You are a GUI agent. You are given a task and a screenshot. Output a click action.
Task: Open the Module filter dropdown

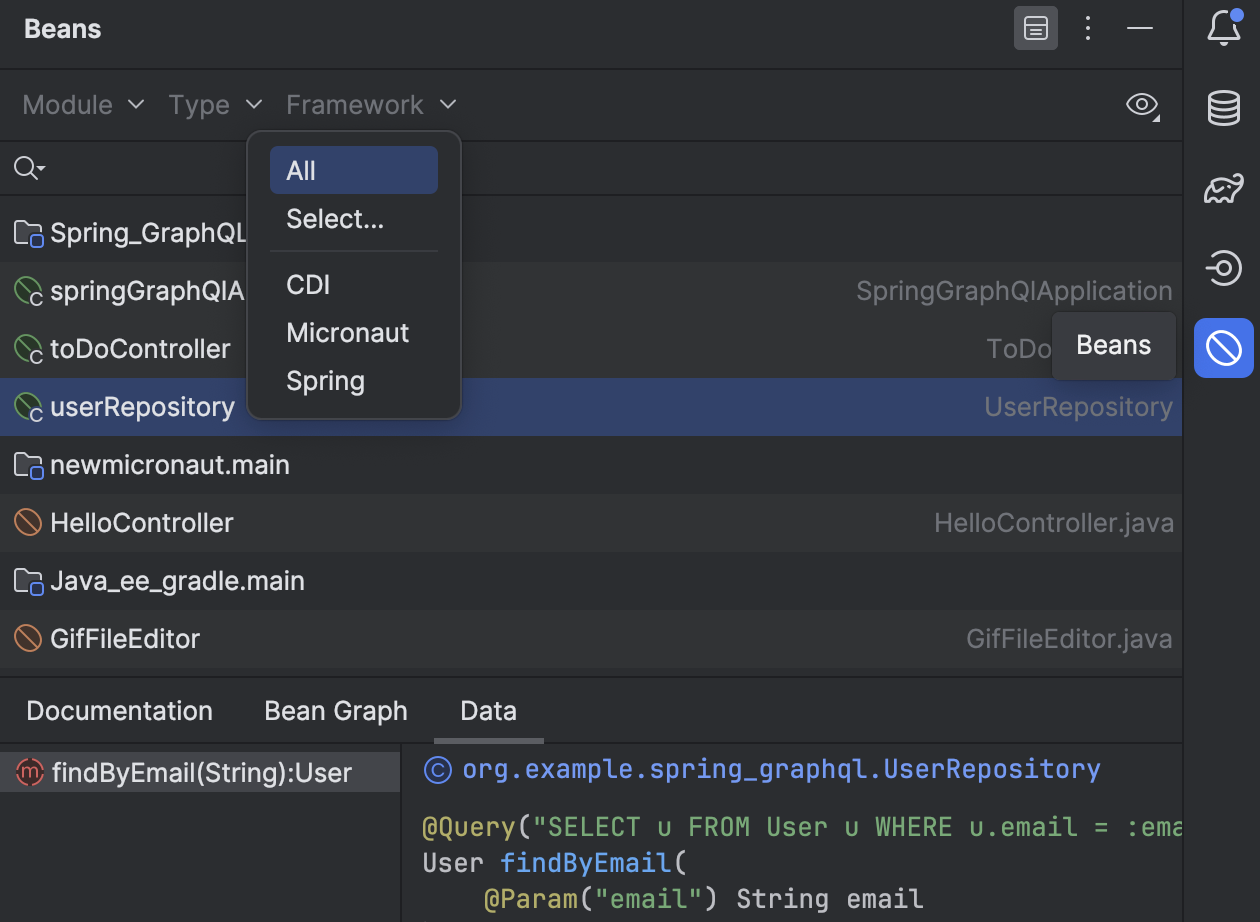(x=82, y=104)
